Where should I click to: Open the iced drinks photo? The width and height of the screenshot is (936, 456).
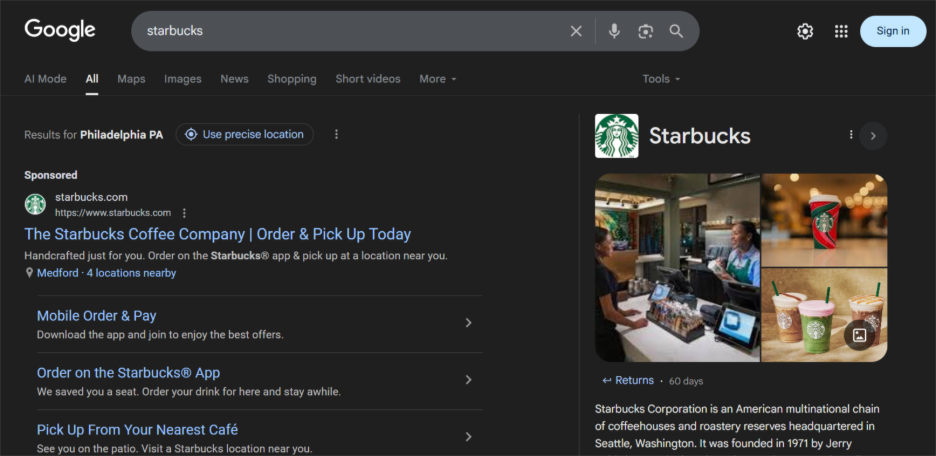824,315
